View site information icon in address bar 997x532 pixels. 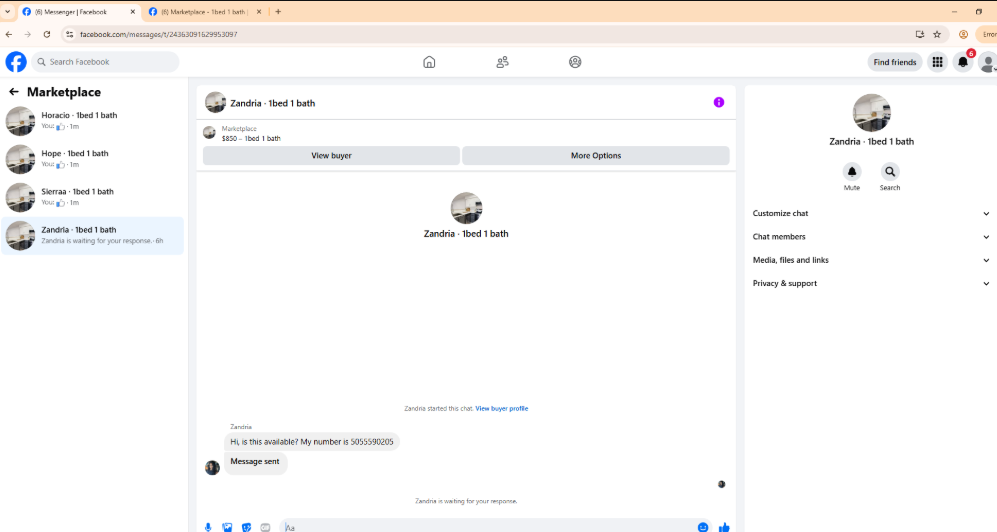pyautogui.click(x=70, y=34)
